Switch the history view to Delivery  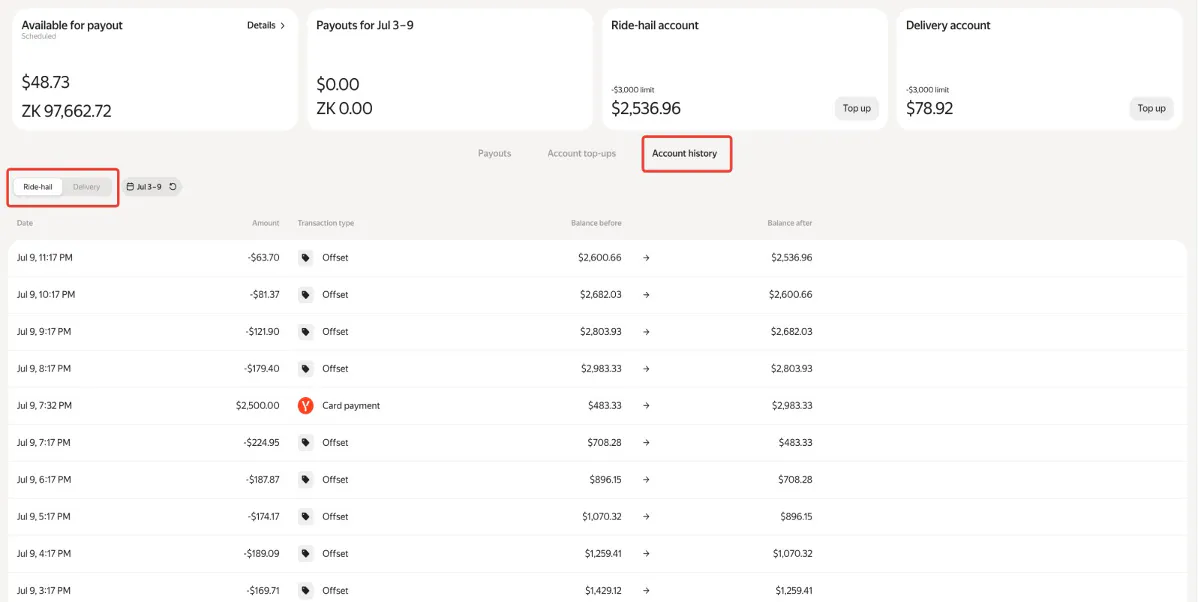point(86,187)
